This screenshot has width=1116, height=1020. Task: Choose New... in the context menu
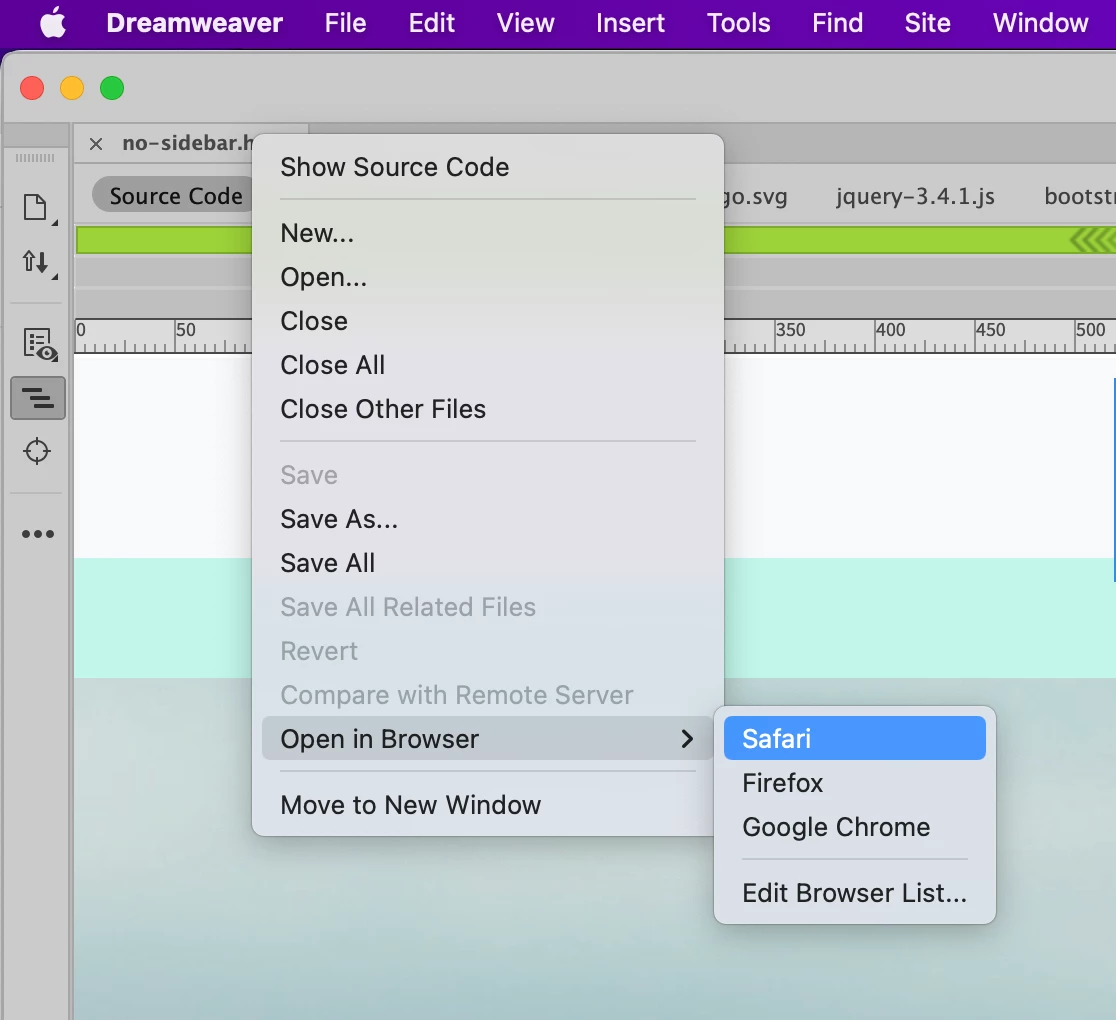pyautogui.click(x=488, y=233)
